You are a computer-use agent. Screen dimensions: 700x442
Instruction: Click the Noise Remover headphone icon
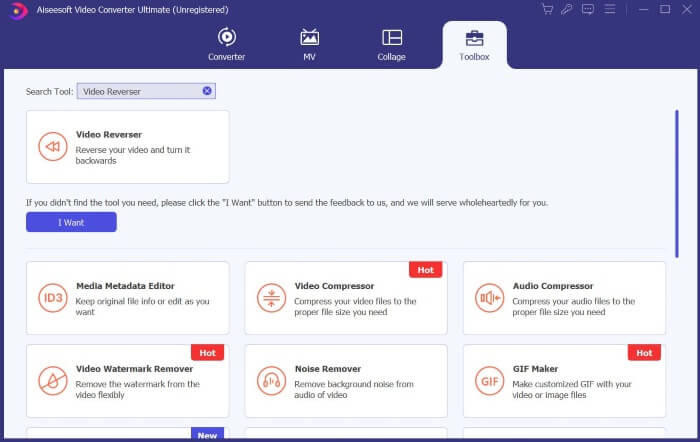(271, 381)
